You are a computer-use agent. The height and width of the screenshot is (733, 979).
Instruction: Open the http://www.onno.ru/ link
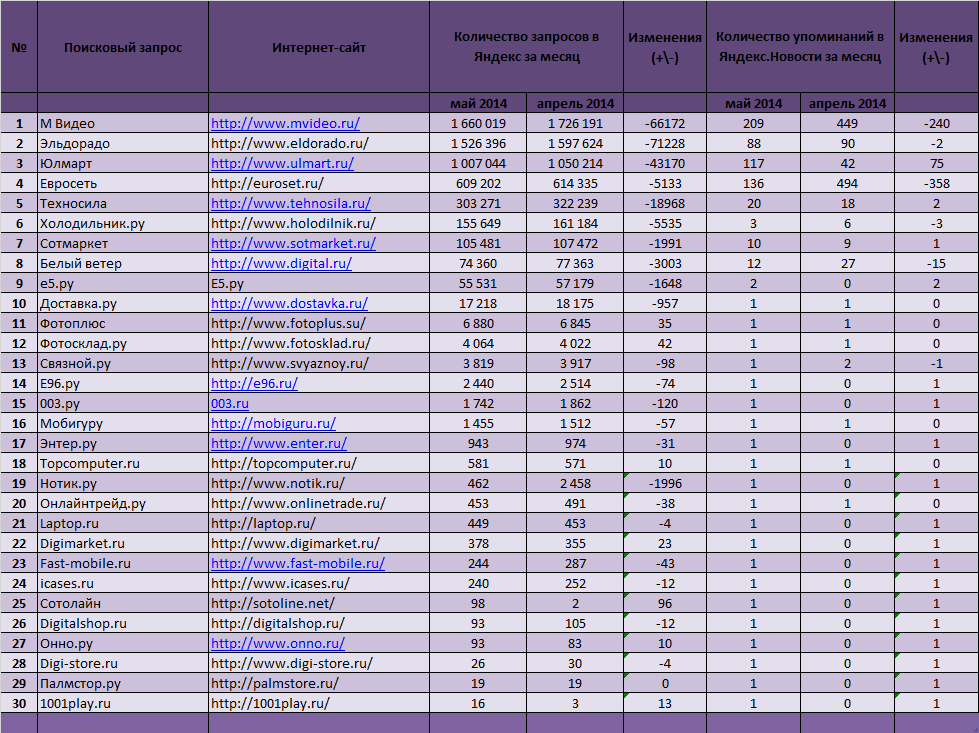point(278,644)
